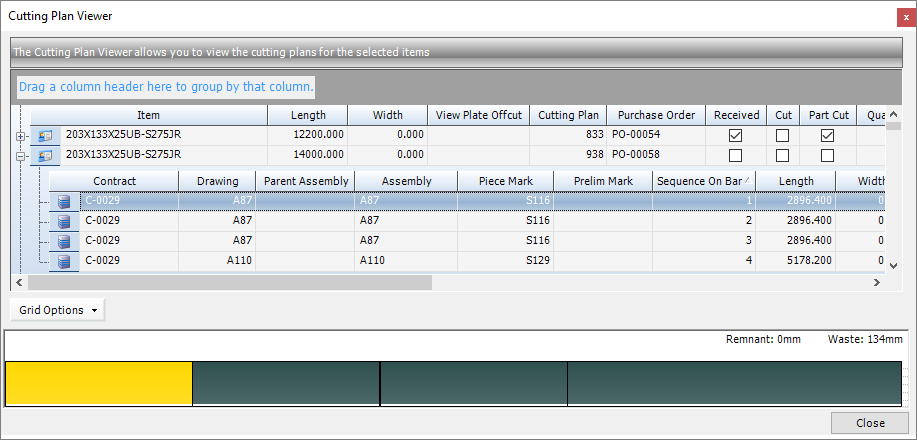
Task: Click the piece icon for Sequence On Bar 3
Action: tap(64, 241)
